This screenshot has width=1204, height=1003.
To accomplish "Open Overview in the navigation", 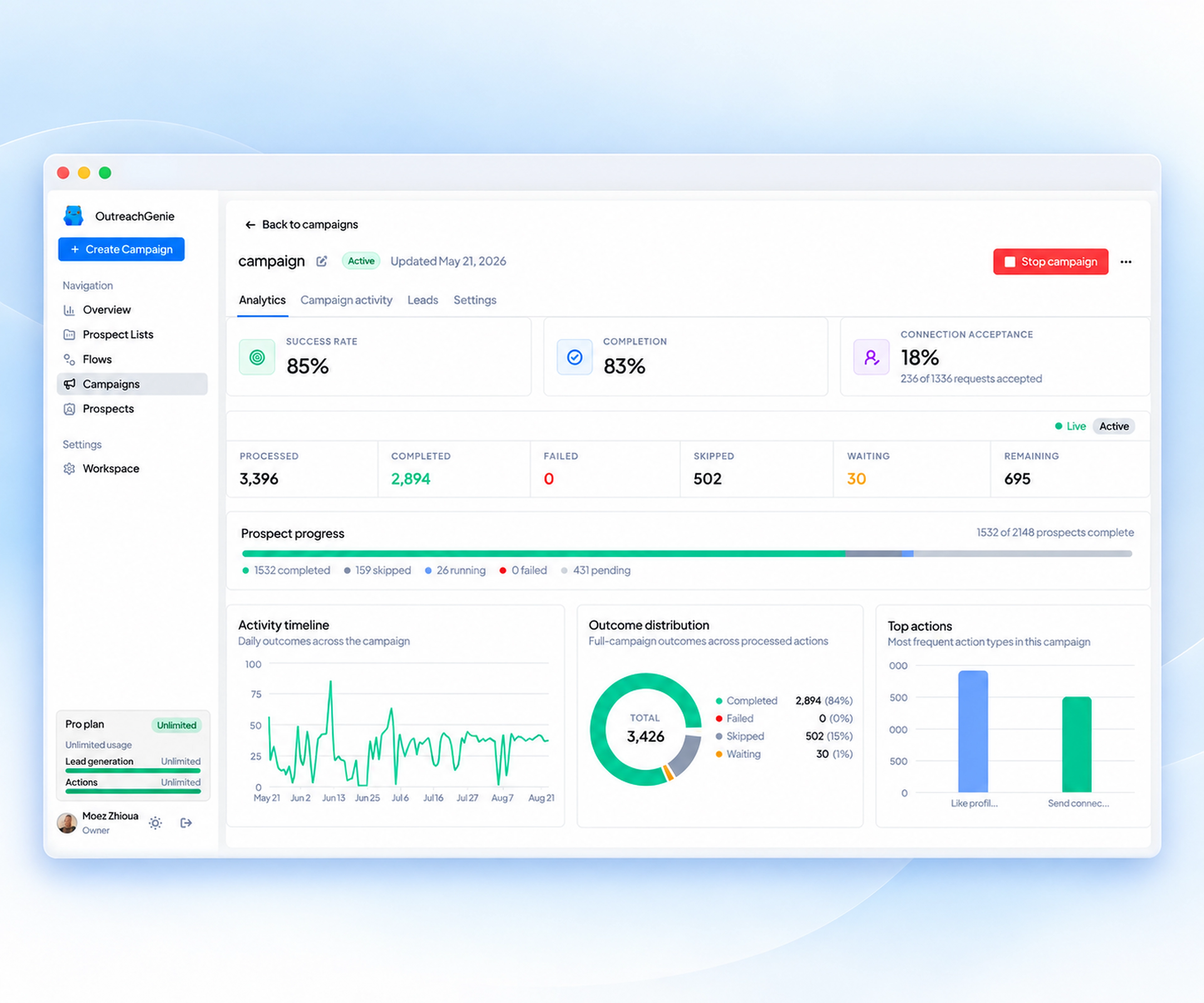I will coord(107,310).
